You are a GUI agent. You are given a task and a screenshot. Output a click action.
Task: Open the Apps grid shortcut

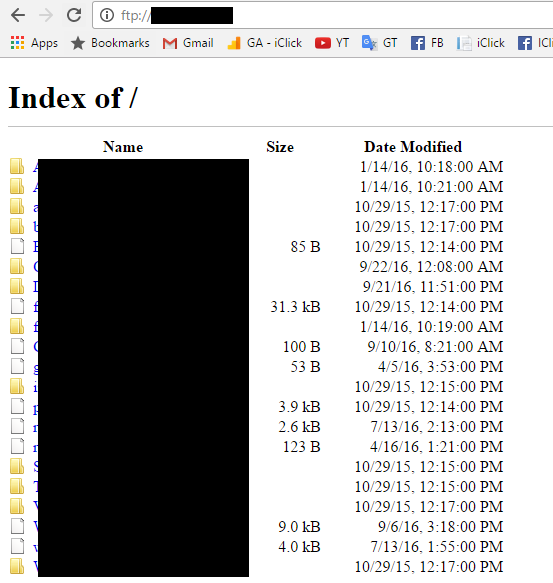[x=34, y=43]
